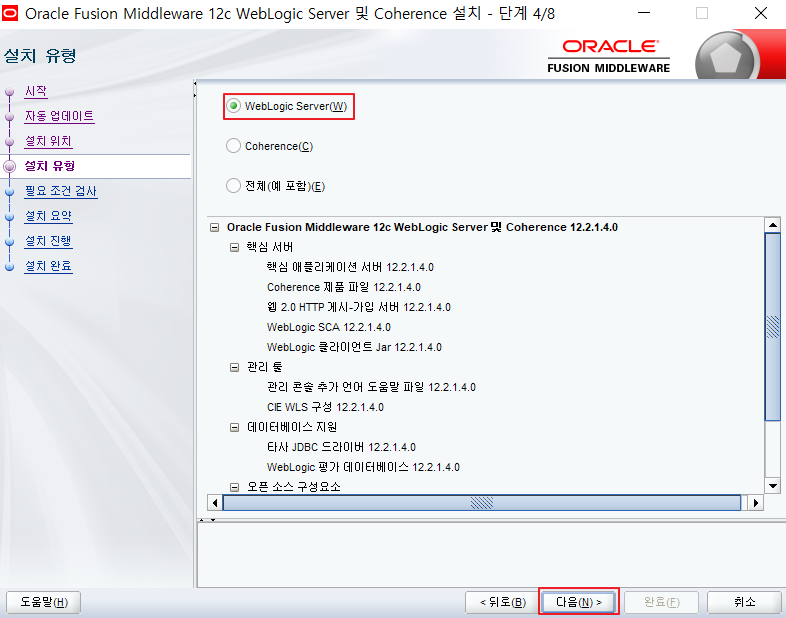Viewport: 786px width, 618px height.
Task: Click the scroll down arrow of component tree
Action: [772, 486]
